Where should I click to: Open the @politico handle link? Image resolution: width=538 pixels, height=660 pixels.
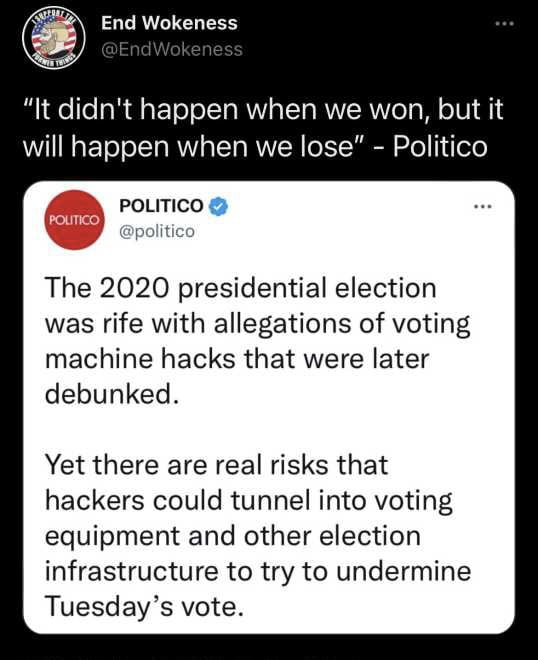click(x=157, y=231)
